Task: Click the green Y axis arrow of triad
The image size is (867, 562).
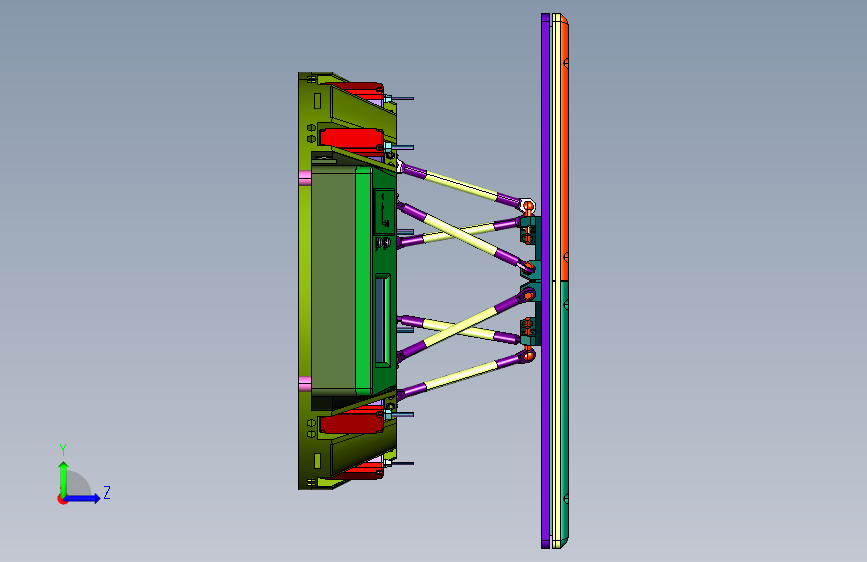Action: [x=64, y=479]
